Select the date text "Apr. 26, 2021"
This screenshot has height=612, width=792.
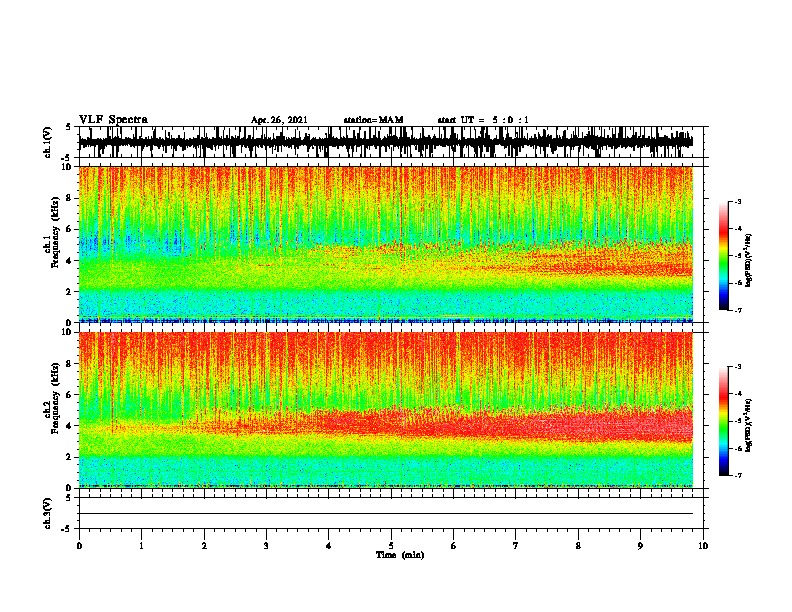pos(279,120)
